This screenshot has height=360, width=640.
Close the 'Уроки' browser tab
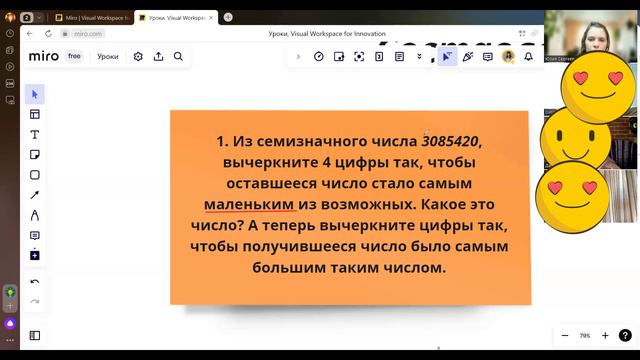[211, 18]
